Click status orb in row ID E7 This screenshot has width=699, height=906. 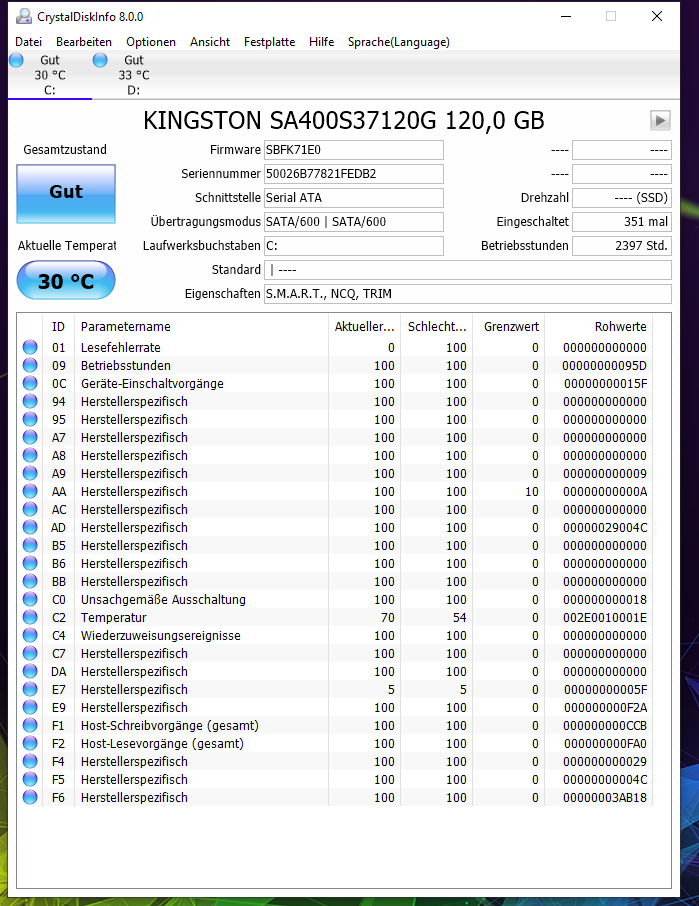tap(30, 689)
